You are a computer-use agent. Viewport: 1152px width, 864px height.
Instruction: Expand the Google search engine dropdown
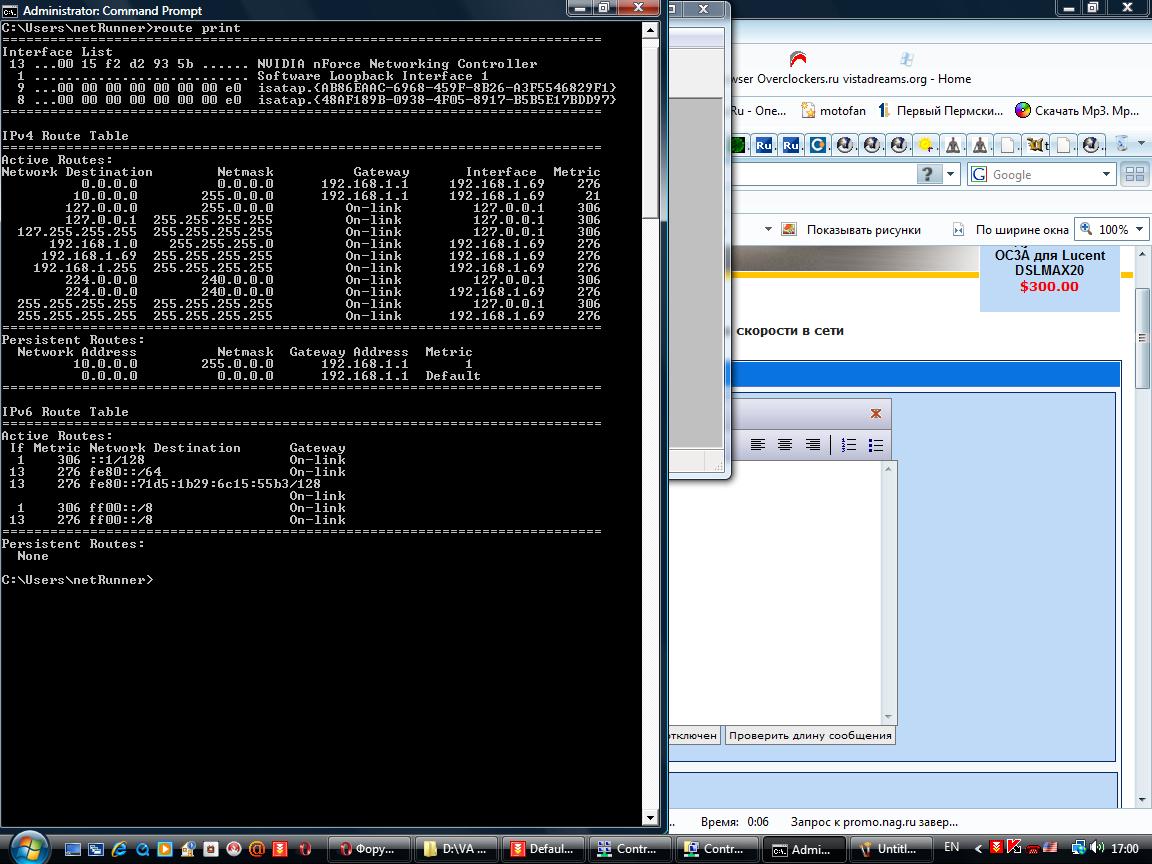coord(1106,174)
